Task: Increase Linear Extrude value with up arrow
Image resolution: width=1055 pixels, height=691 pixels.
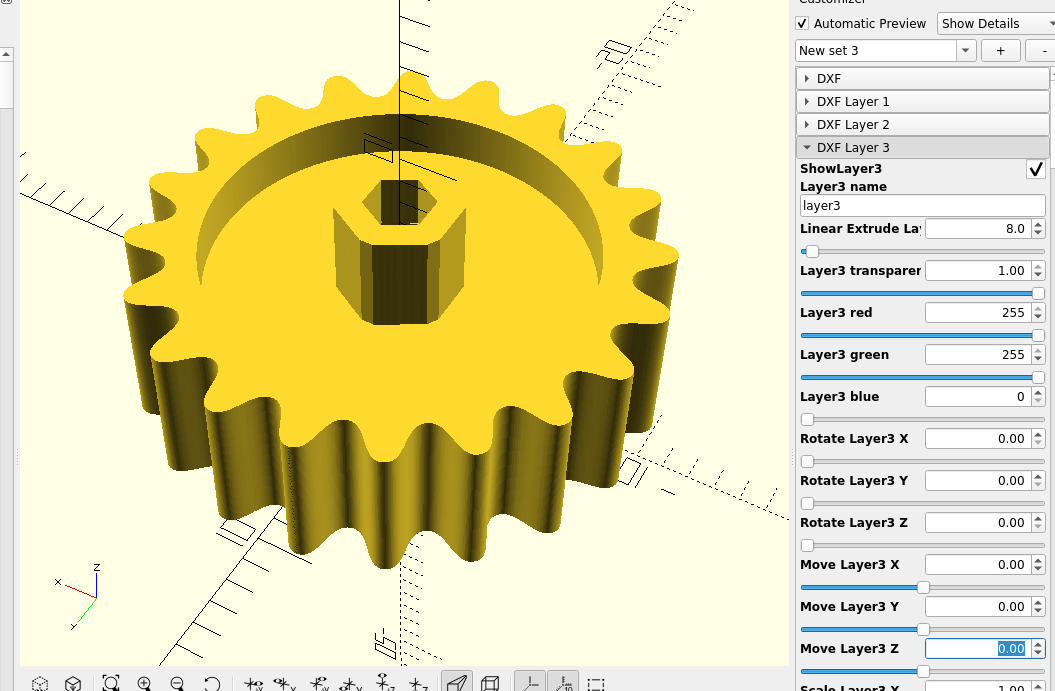Action: [x=1038, y=225]
